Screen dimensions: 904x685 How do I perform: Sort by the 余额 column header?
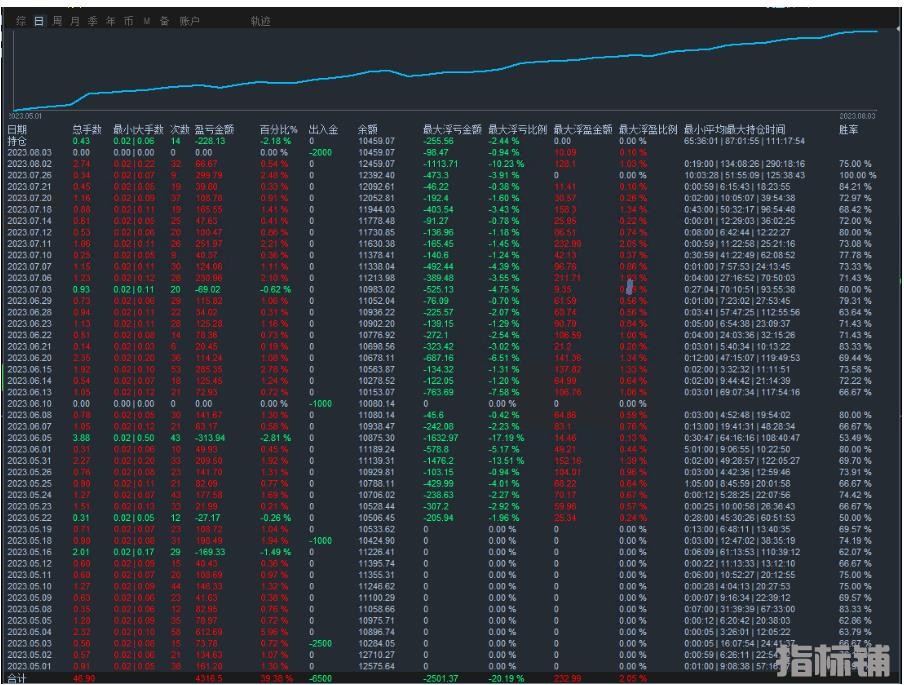tap(367, 129)
